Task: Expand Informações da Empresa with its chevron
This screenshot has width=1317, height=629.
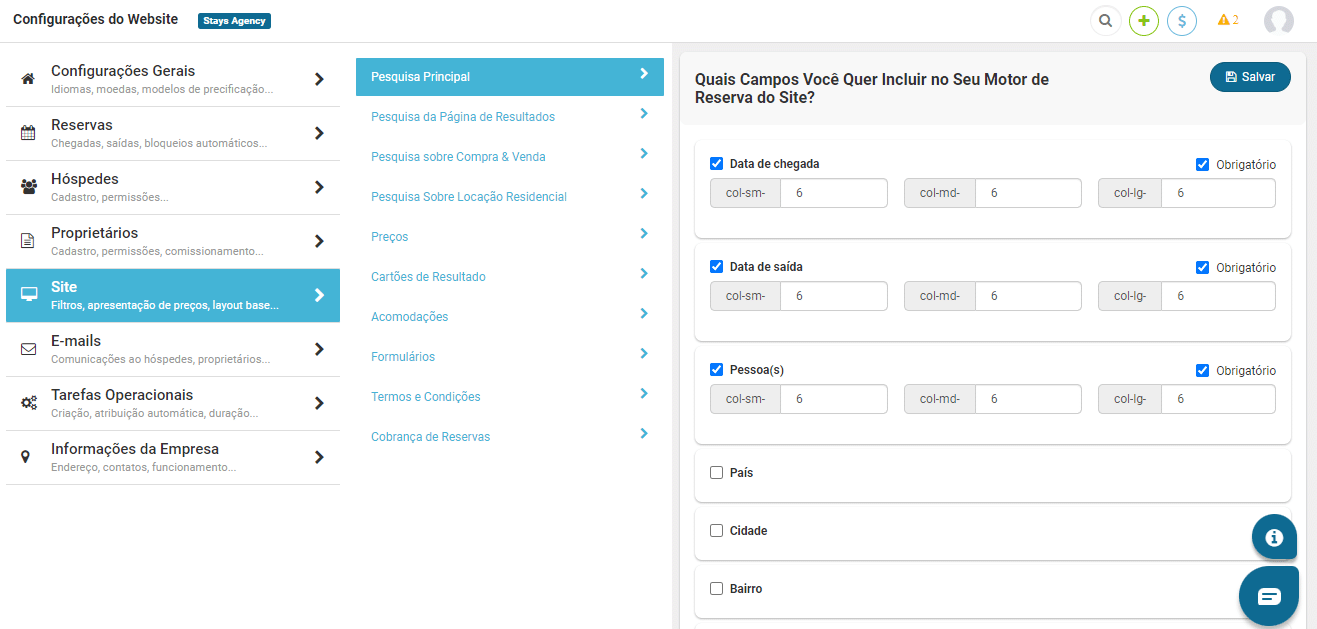Action: tap(319, 457)
